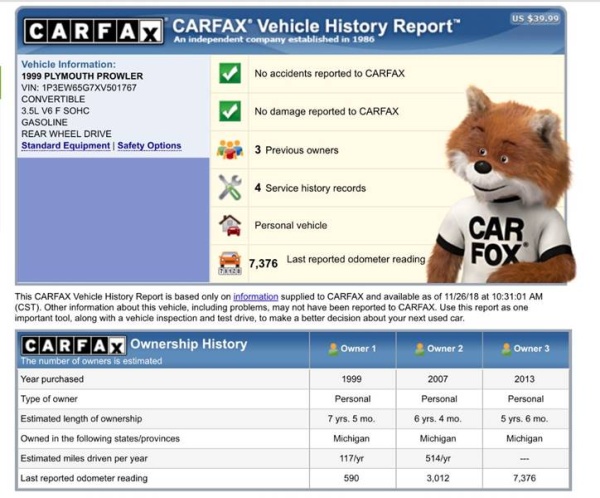Click the CARFAX logo in header
This screenshot has width=600, height=498.
point(93,32)
